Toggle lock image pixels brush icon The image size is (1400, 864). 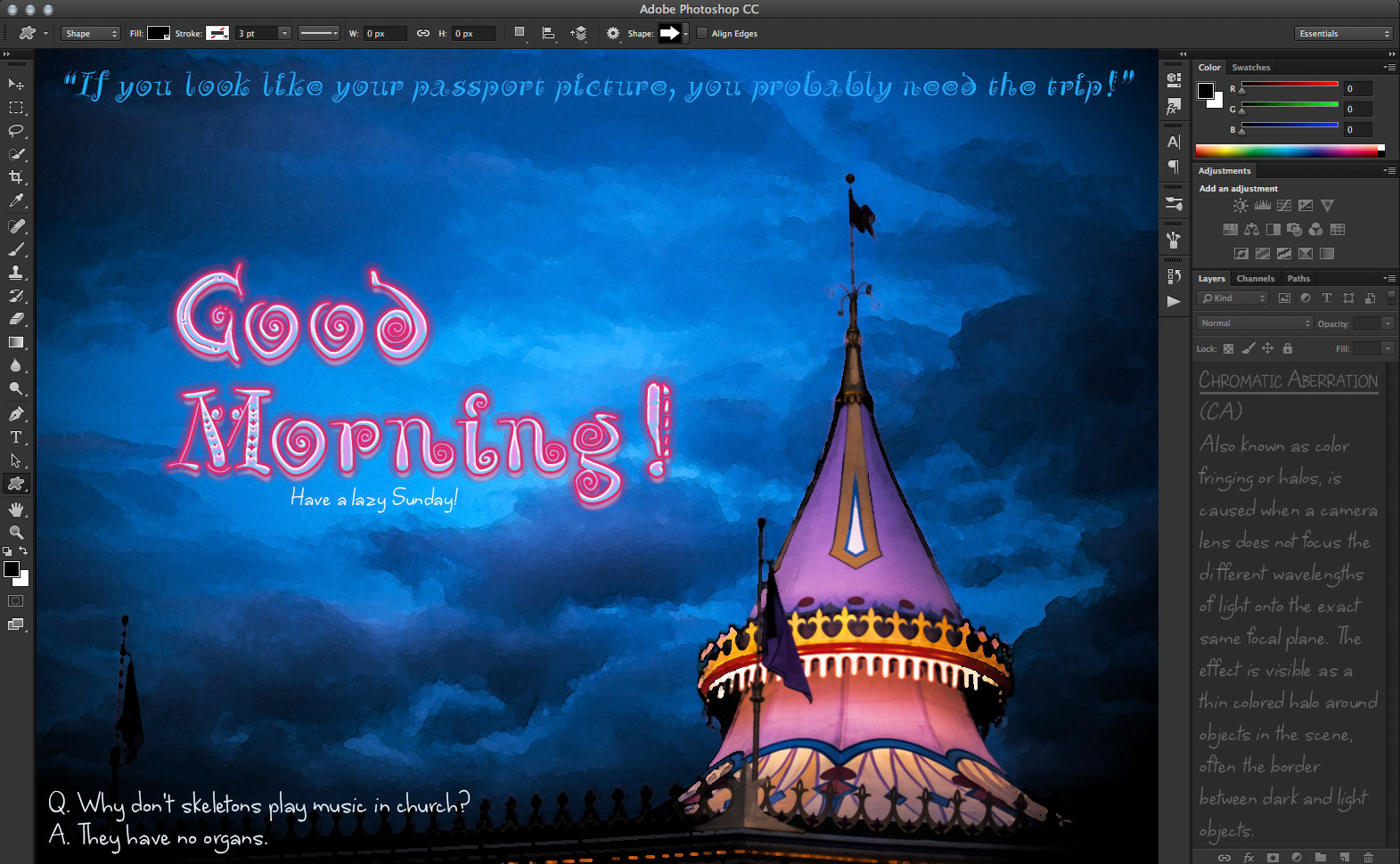[x=1249, y=349]
